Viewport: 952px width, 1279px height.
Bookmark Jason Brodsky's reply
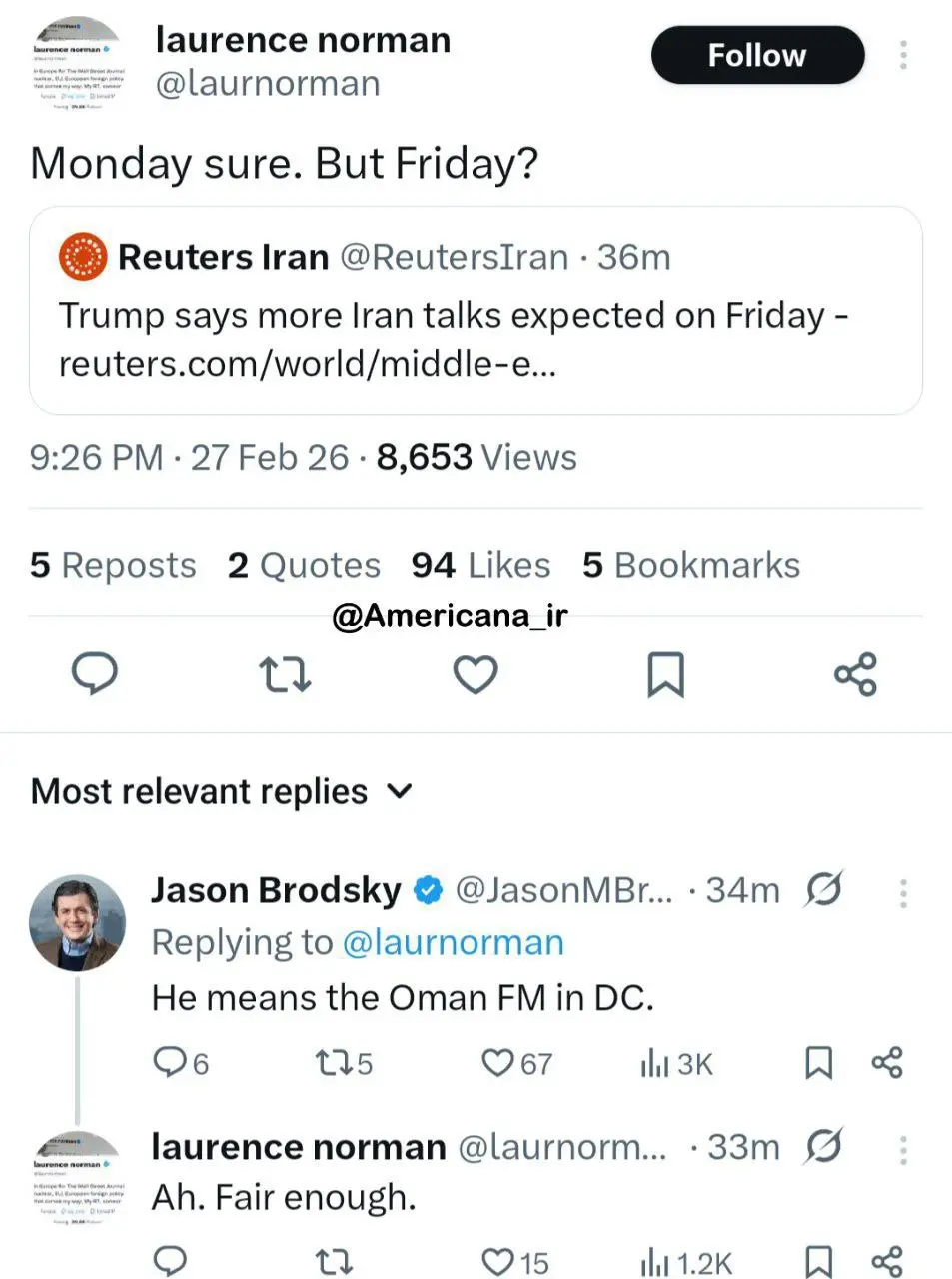coord(818,1062)
